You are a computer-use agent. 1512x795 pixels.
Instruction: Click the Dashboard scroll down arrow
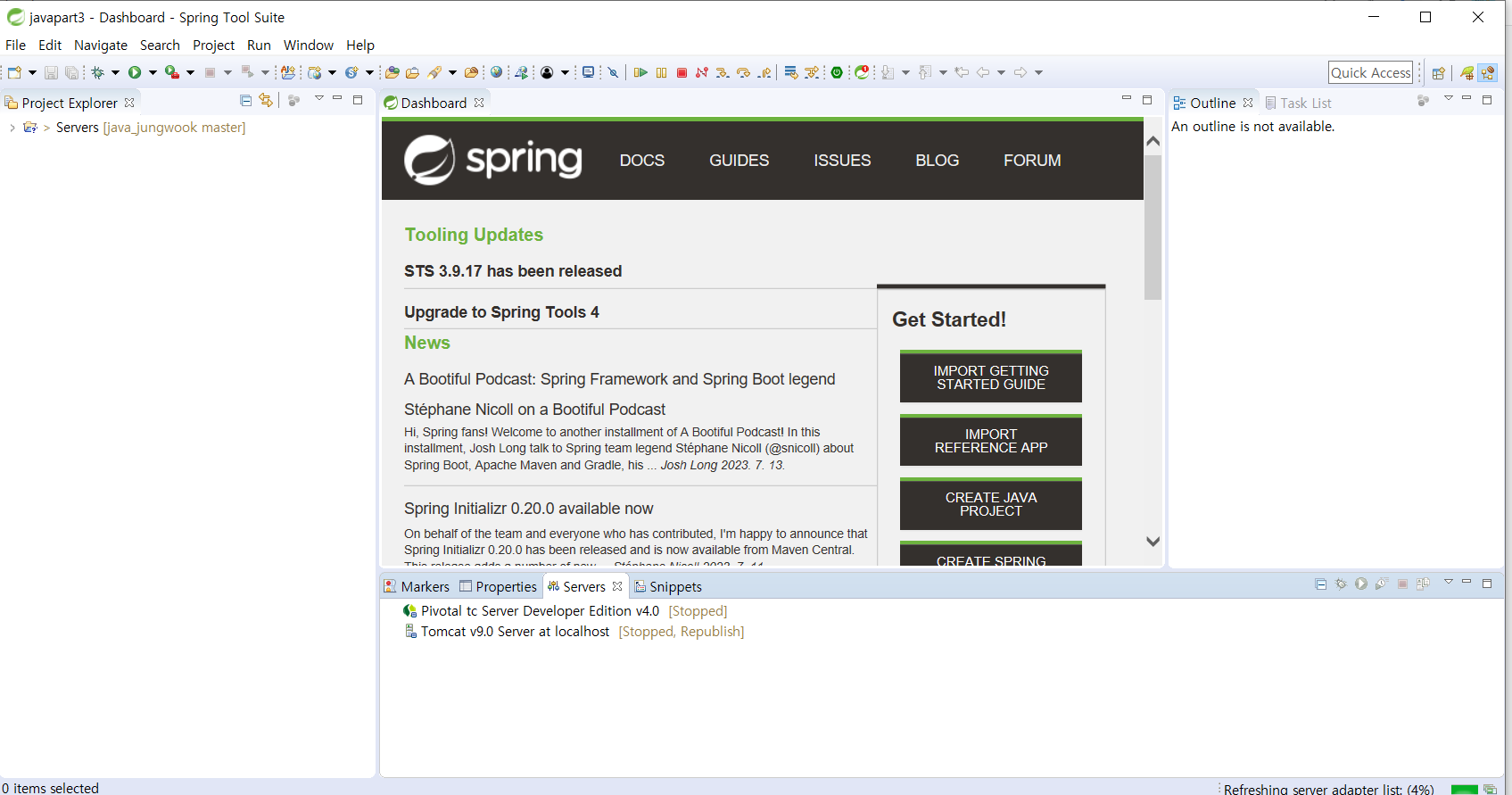pyautogui.click(x=1153, y=542)
